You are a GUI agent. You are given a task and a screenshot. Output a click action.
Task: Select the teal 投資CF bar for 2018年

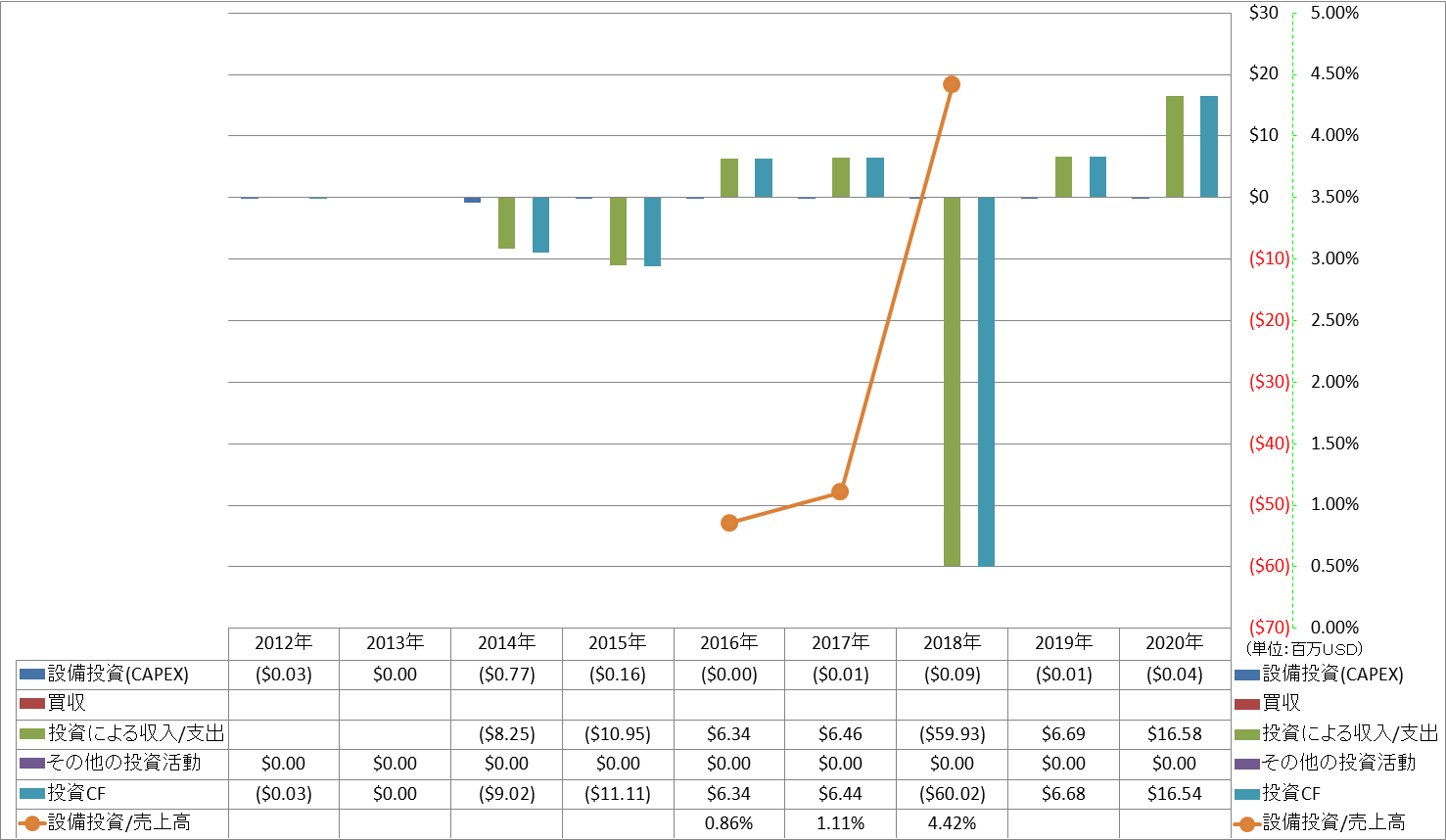pos(987,382)
